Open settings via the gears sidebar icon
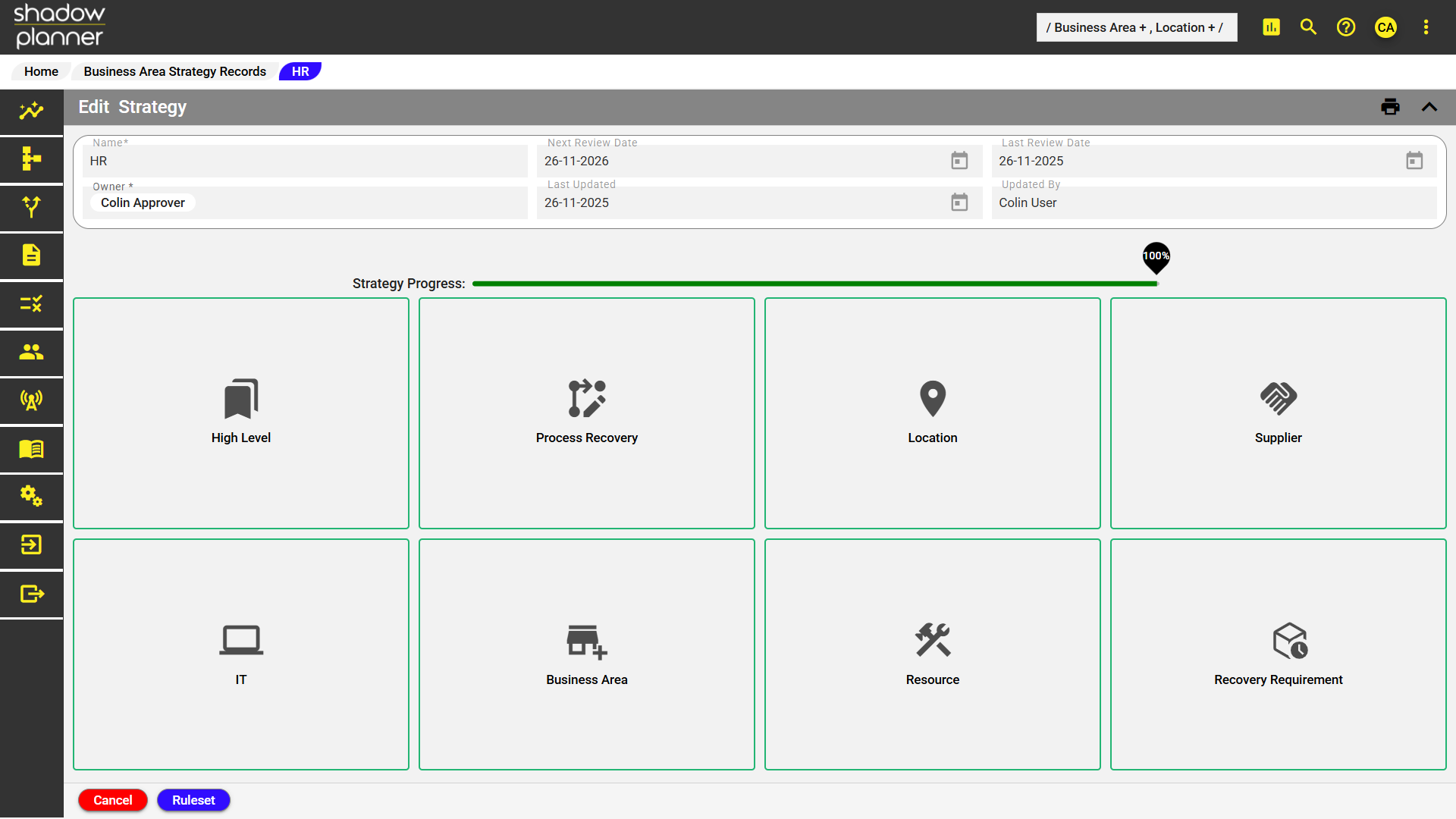 (x=30, y=497)
